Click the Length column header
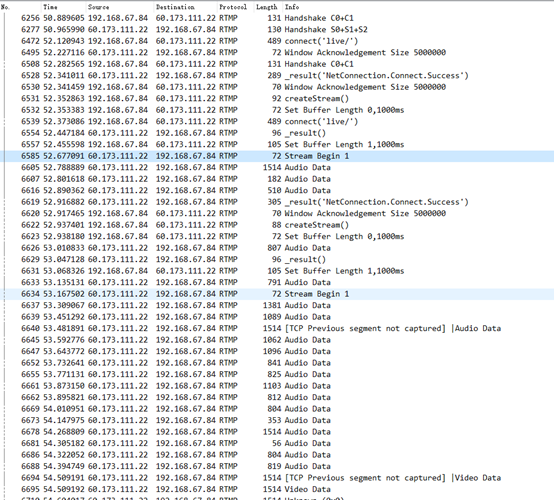Screen dimensions: 554x500 268,7
